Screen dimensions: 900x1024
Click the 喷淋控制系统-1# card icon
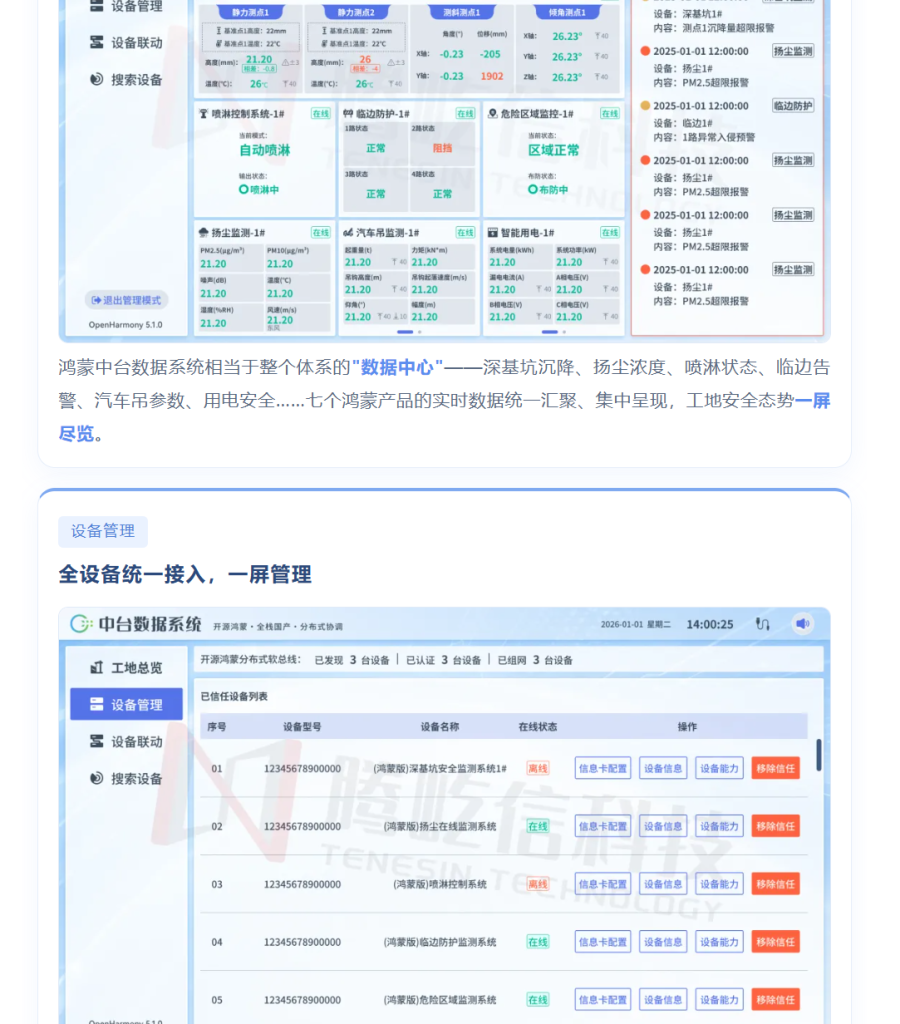(203, 114)
